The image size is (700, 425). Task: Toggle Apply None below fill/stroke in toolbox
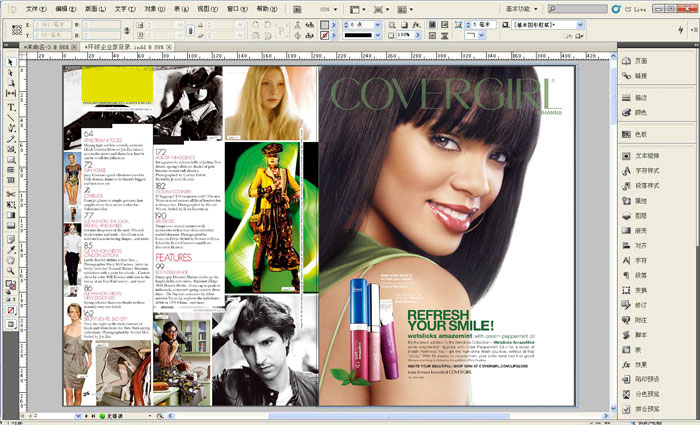tap(11, 310)
